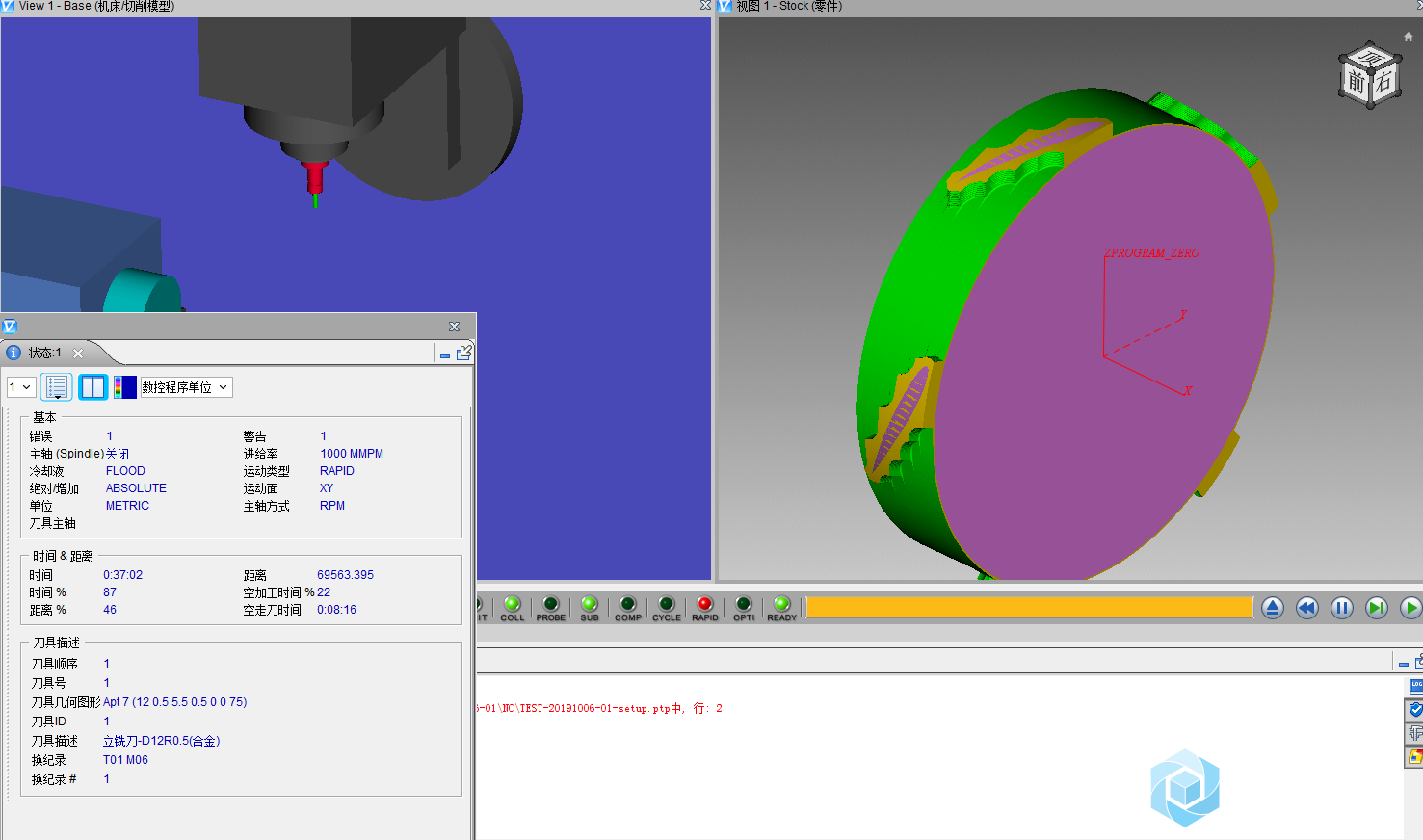
Task: Click the 视图 1 - Stock title bar
Action: pos(1069,6)
